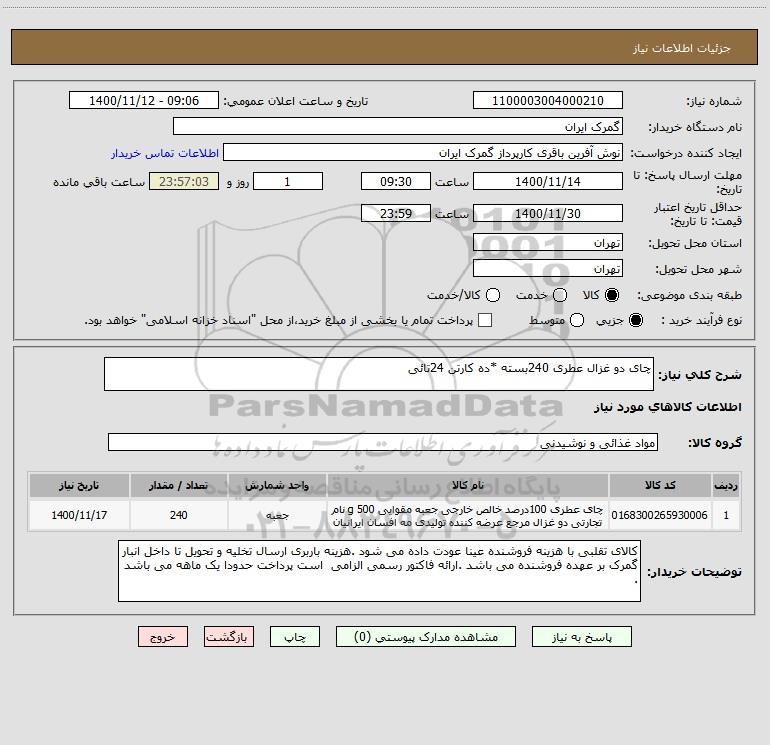Click the مشاهده مدارک پیوستی (0) button
770x745 pixels.
click(x=426, y=637)
